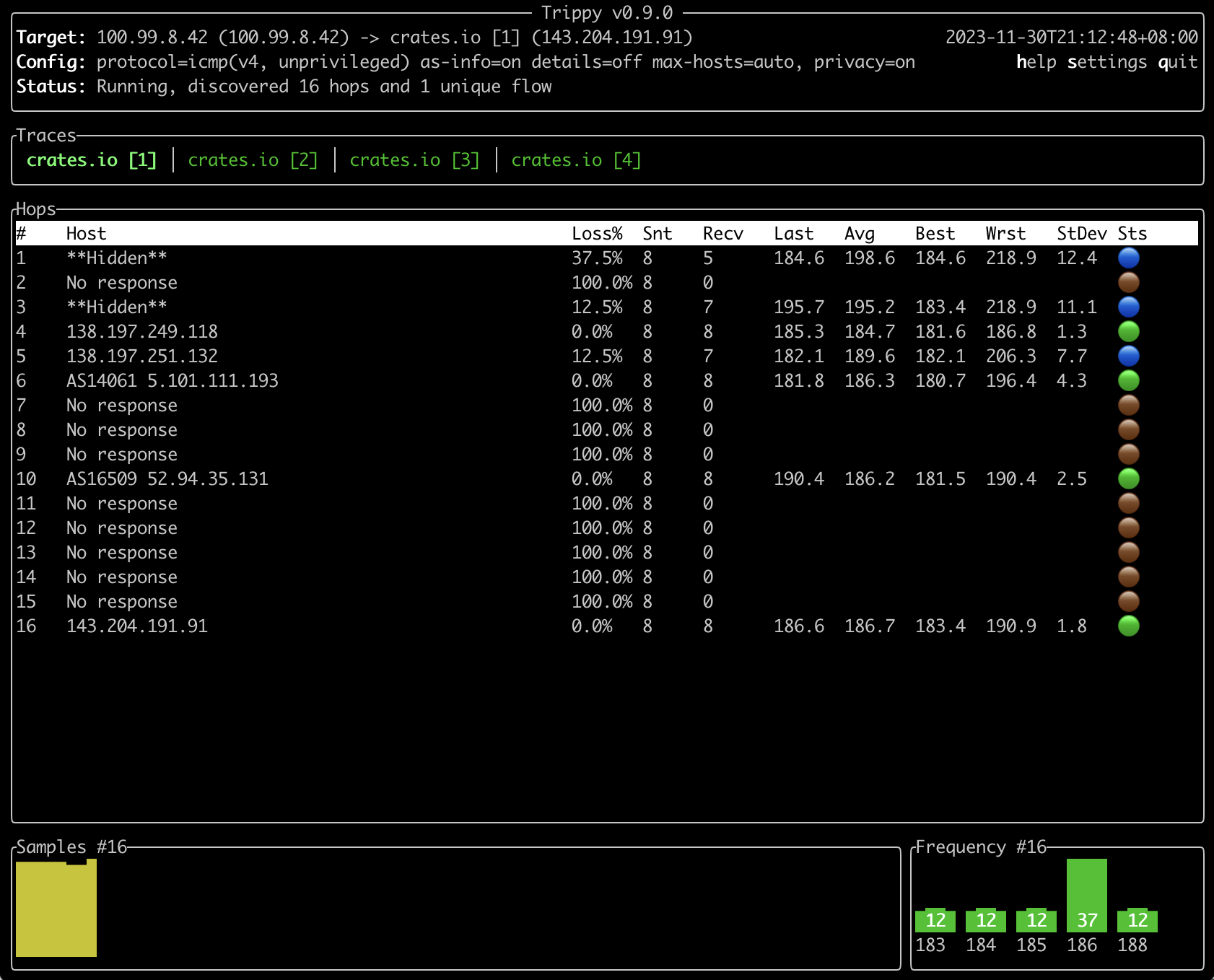Select host 138.197.249.118 in hop 4

tap(142, 332)
